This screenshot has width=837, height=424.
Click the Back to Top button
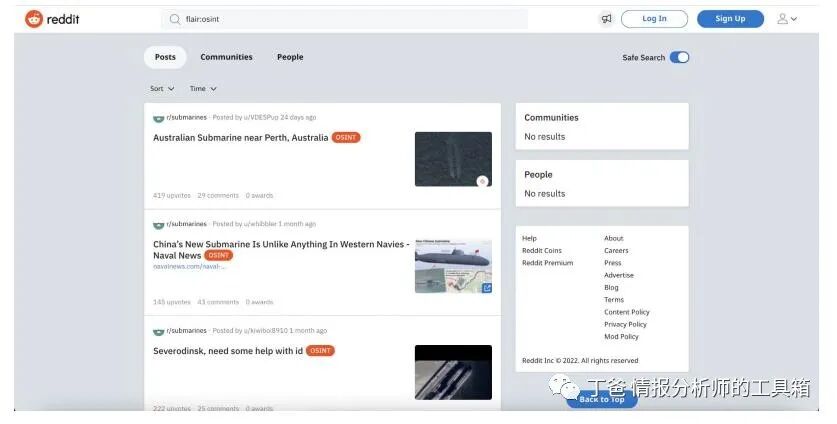[602, 399]
